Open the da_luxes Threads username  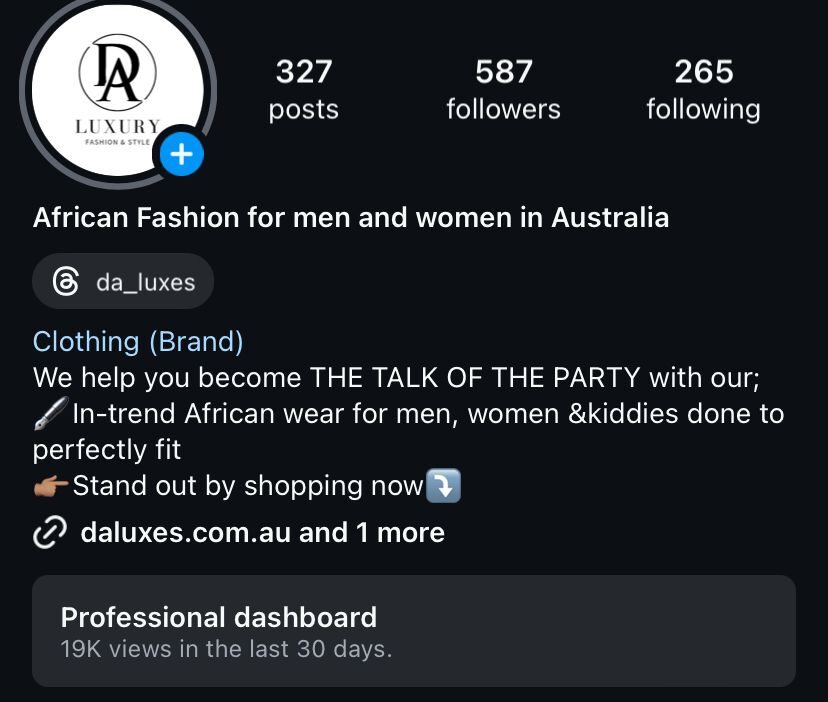[x=145, y=283]
